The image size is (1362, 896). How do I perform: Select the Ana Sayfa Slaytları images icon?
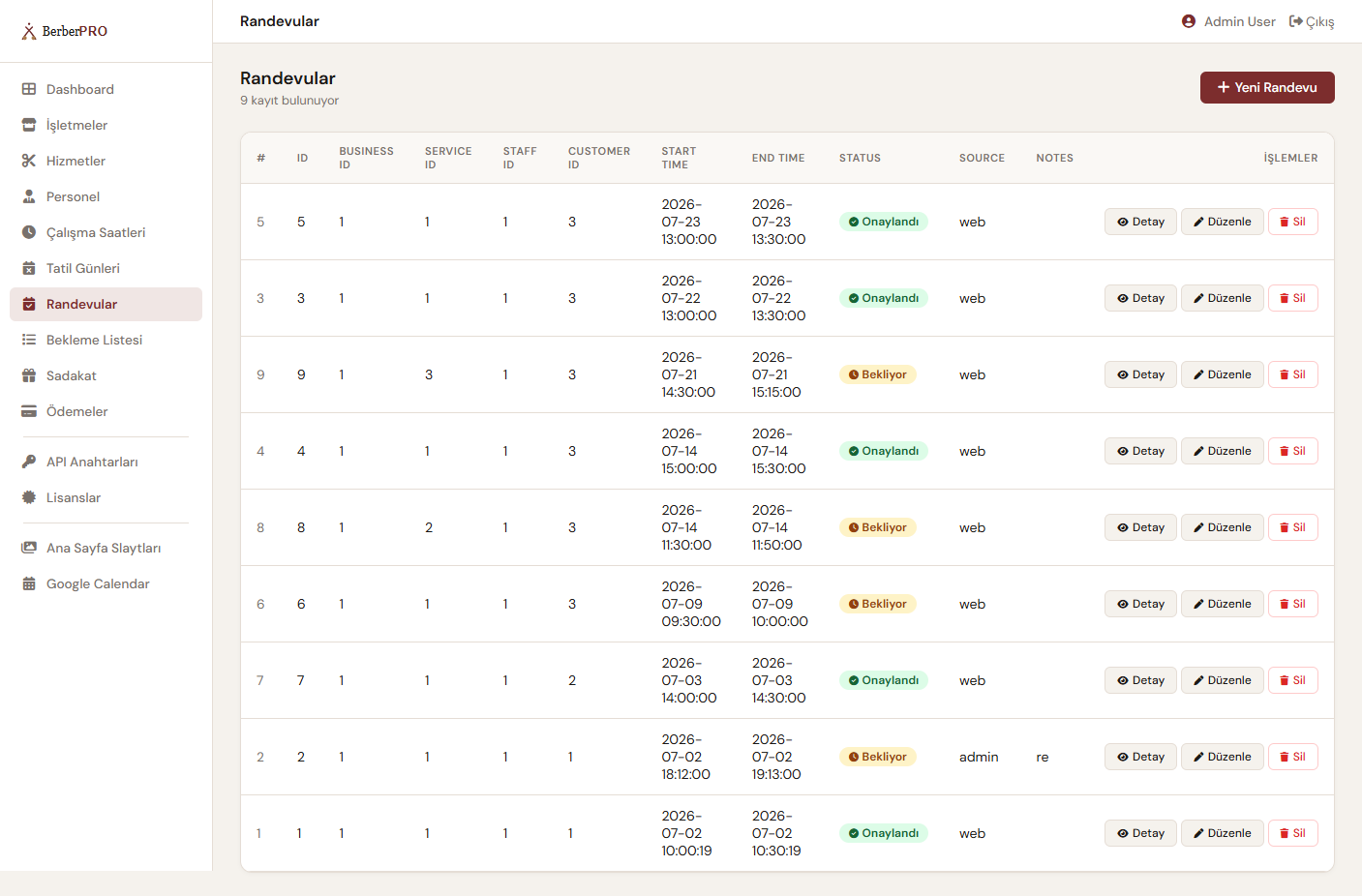pos(29,548)
